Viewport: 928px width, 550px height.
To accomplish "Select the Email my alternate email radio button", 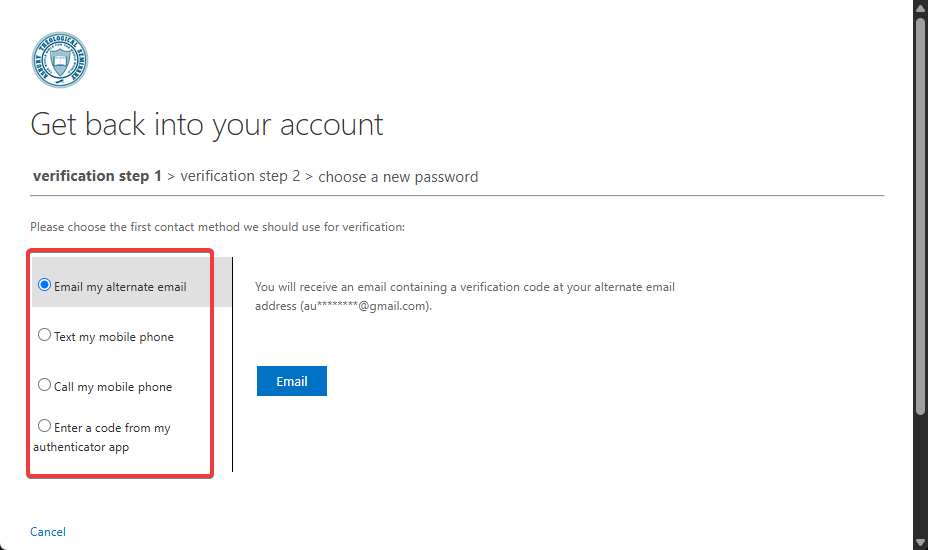I will tap(44, 285).
